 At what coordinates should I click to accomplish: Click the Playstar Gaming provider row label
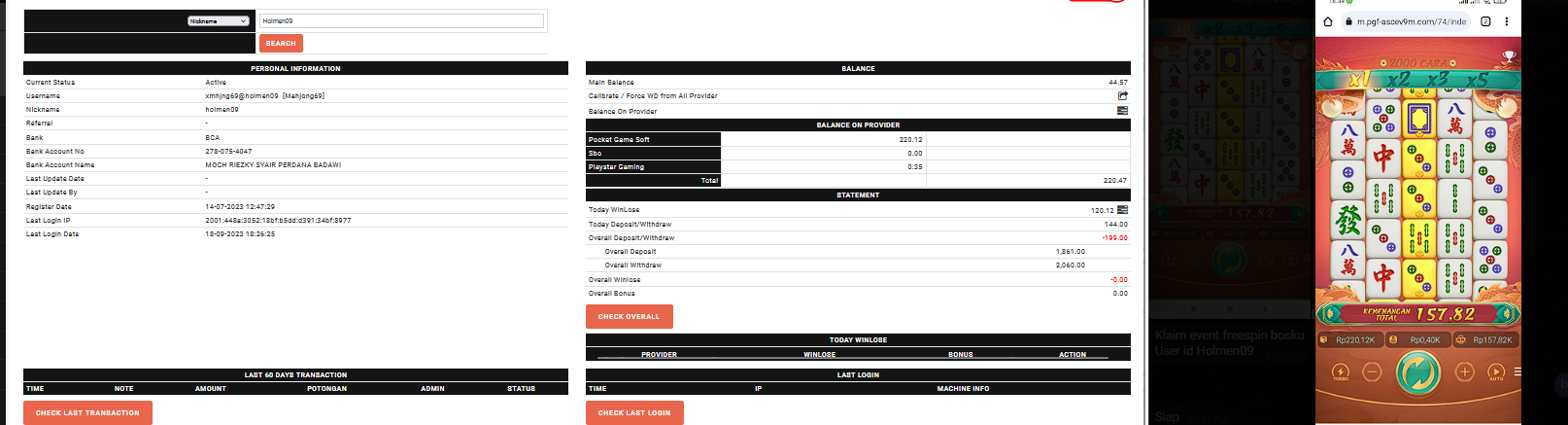click(x=616, y=166)
